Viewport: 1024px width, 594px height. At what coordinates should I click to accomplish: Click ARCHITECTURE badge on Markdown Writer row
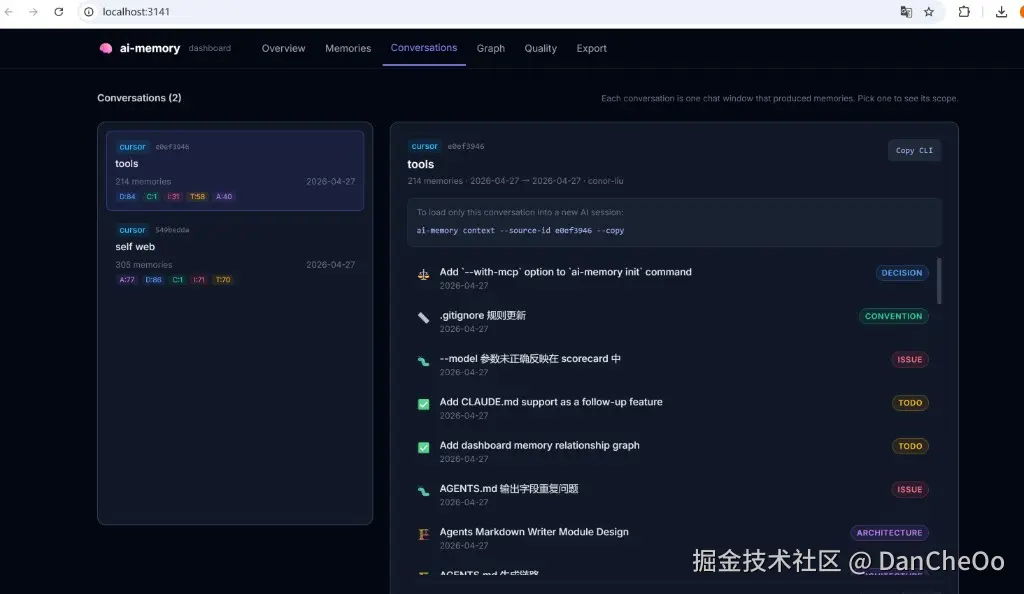(889, 533)
